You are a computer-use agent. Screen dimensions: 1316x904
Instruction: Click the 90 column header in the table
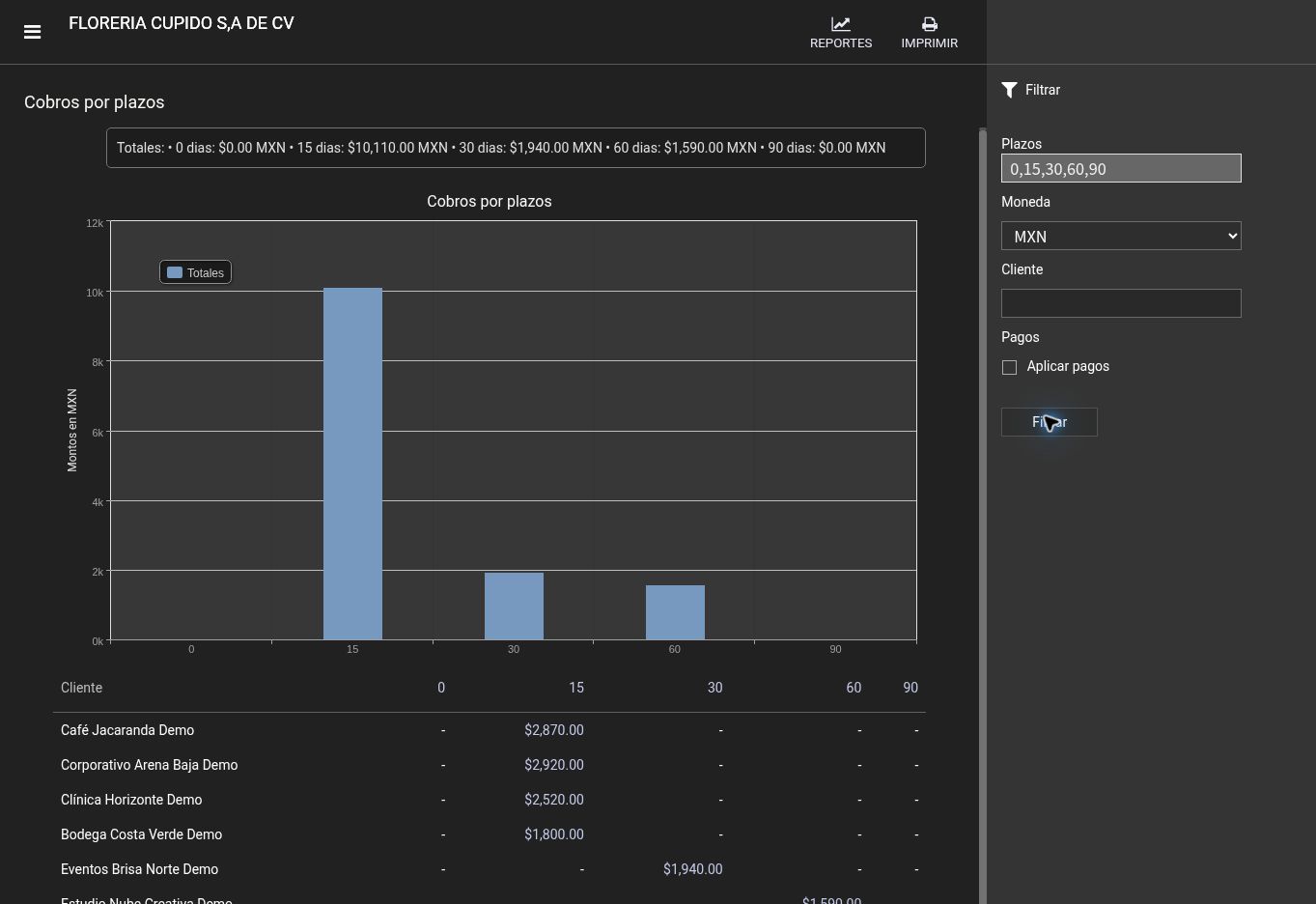click(x=910, y=688)
